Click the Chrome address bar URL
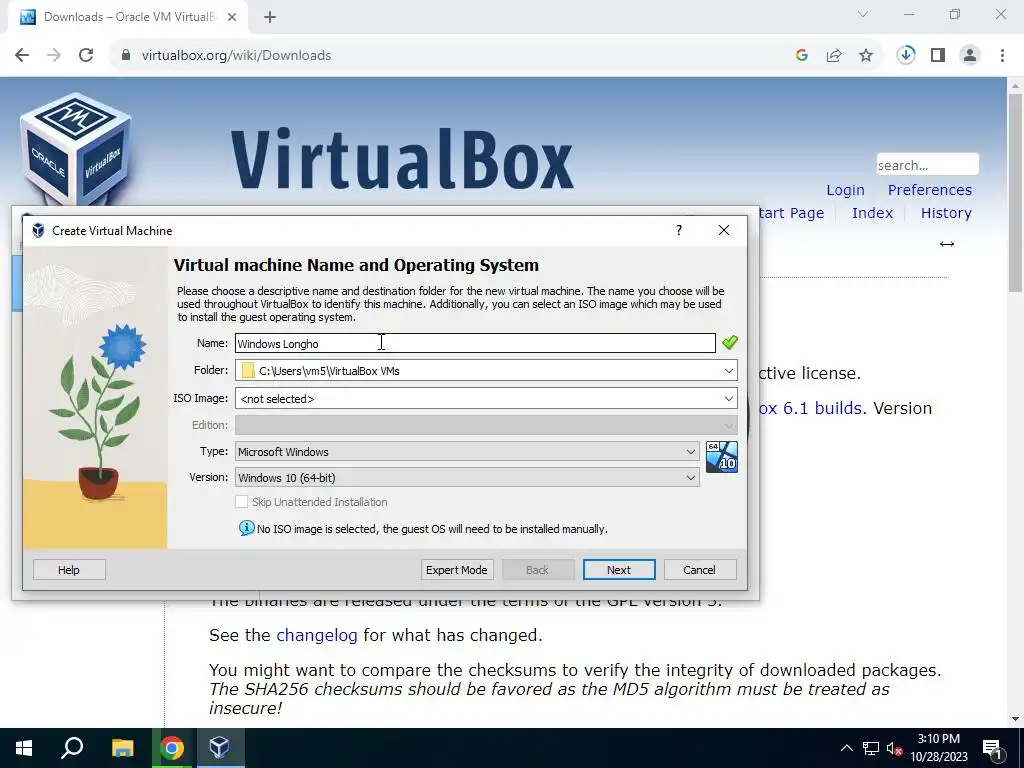 coord(236,56)
